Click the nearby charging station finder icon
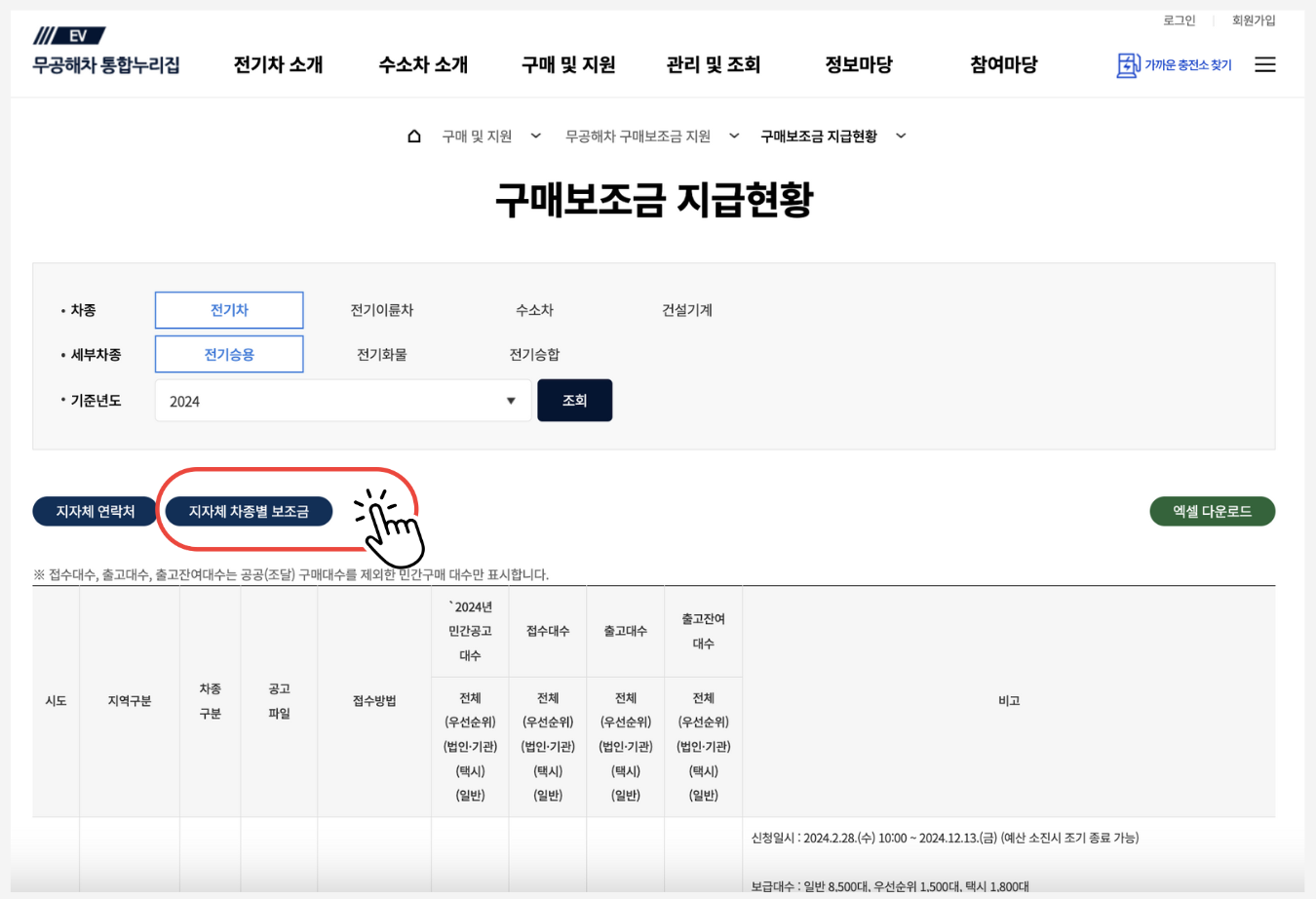Viewport: 1316px width, 899px height. pyautogui.click(x=1128, y=64)
